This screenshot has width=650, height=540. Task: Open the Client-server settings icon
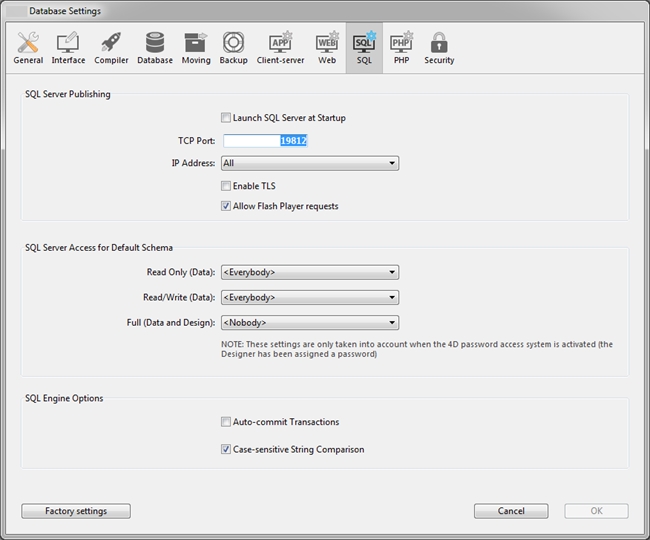tap(280, 47)
